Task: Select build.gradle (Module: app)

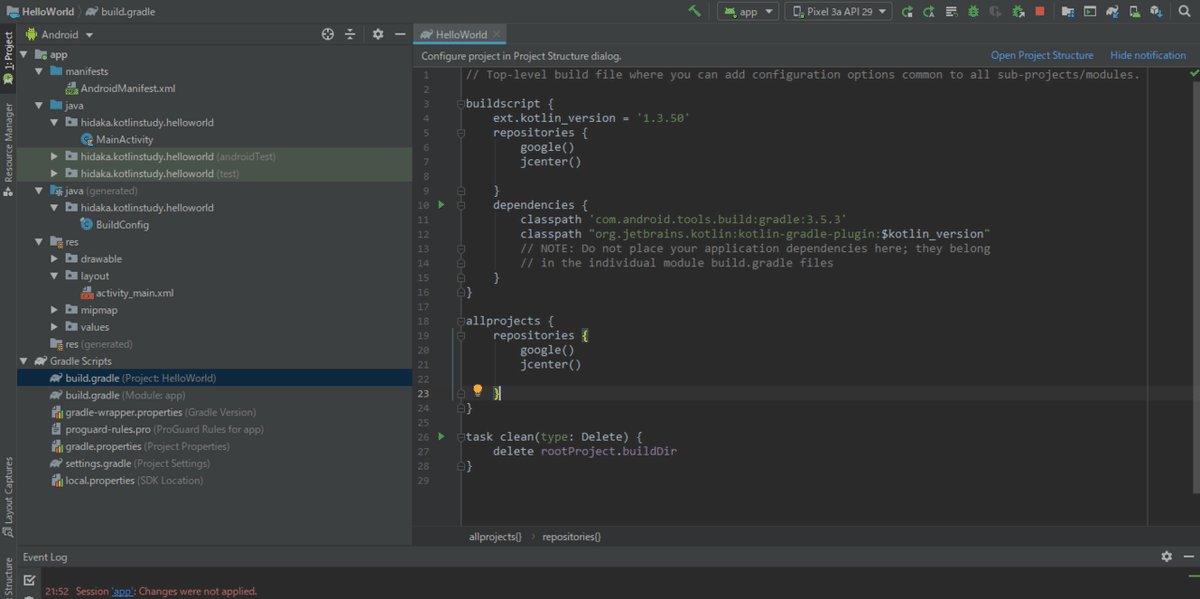Action: pyautogui.click(x=118, y=395)
